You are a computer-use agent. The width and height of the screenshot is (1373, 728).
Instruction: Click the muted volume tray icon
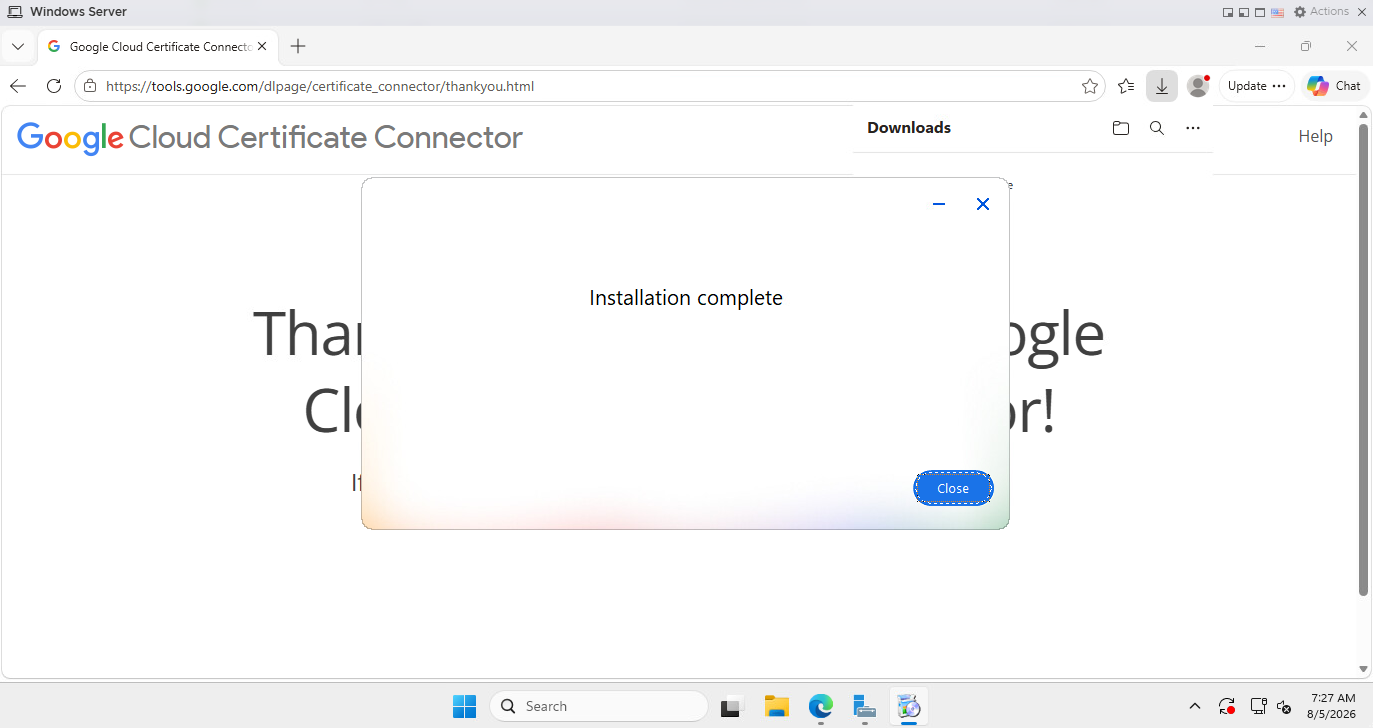(x=1285, y=706)
